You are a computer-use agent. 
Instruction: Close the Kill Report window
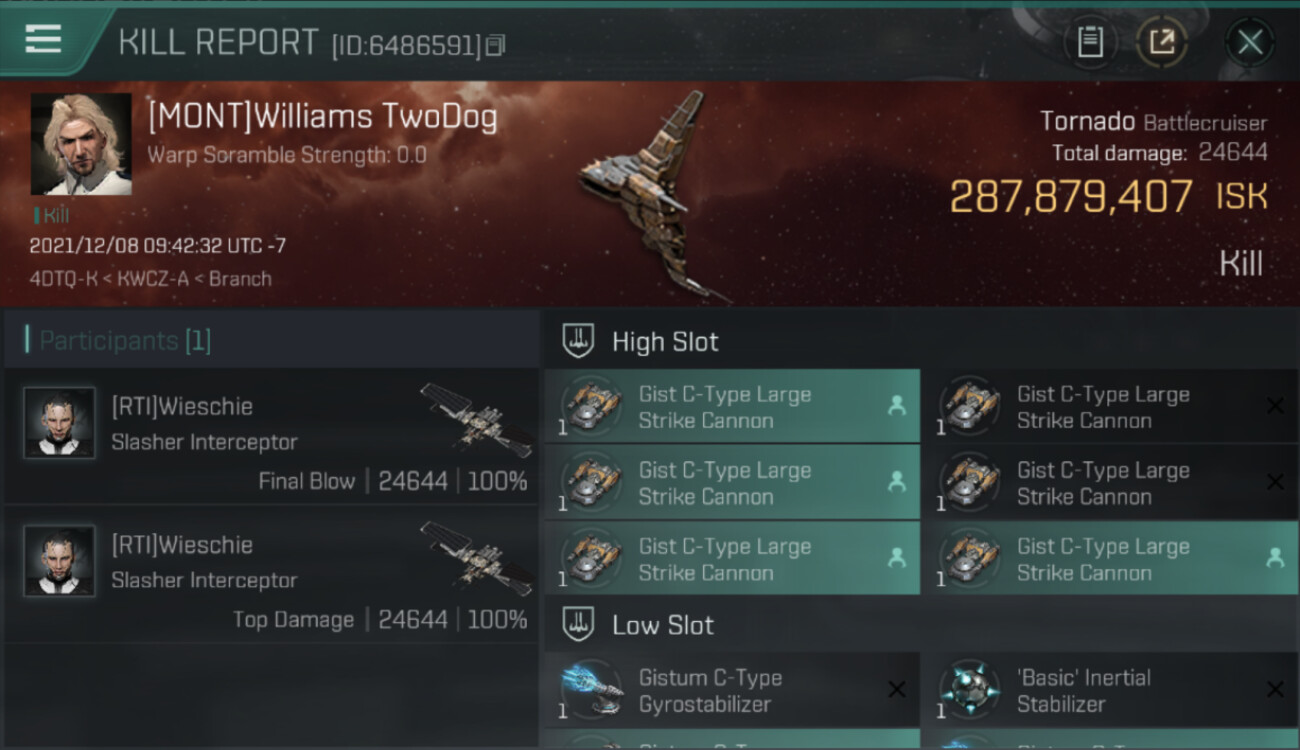click(x=1250, y=42)
